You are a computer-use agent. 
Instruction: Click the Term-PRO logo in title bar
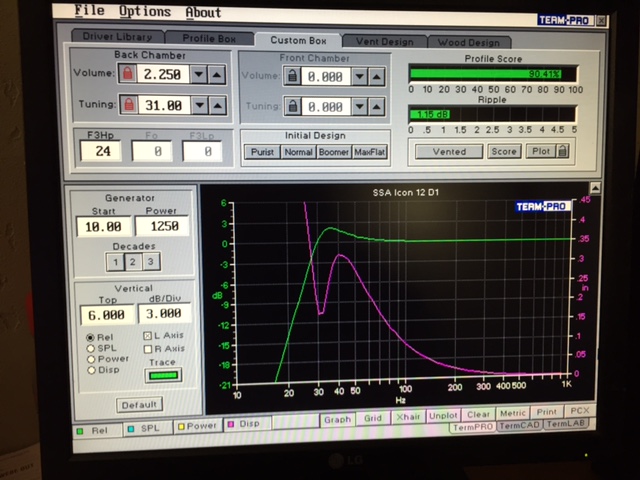[564, 20]
